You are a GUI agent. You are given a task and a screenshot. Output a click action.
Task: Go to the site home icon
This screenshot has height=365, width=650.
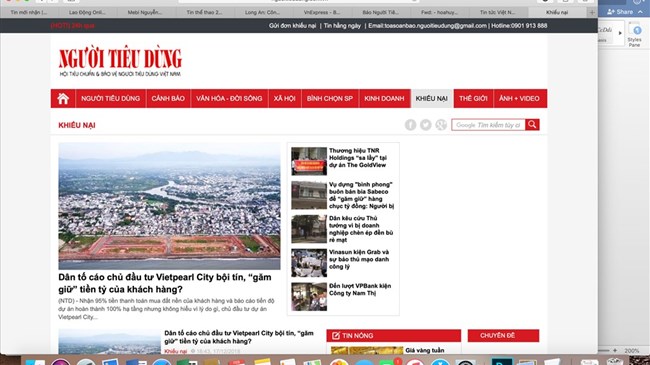(63, 99)
